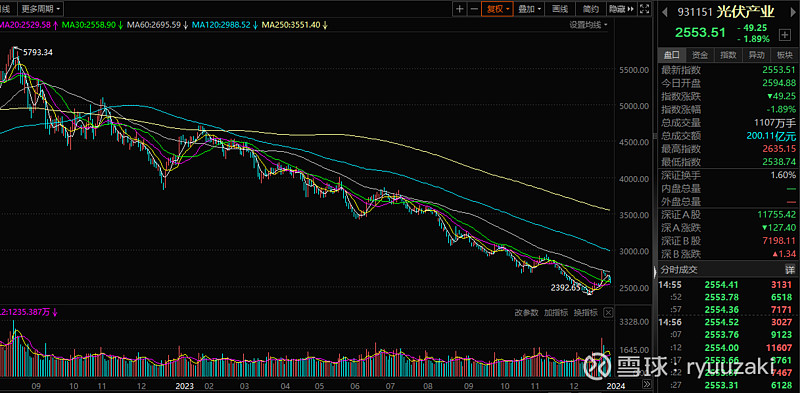Enter fullscreen chart view
Viewport: 800px width, 393px height.
644,9
